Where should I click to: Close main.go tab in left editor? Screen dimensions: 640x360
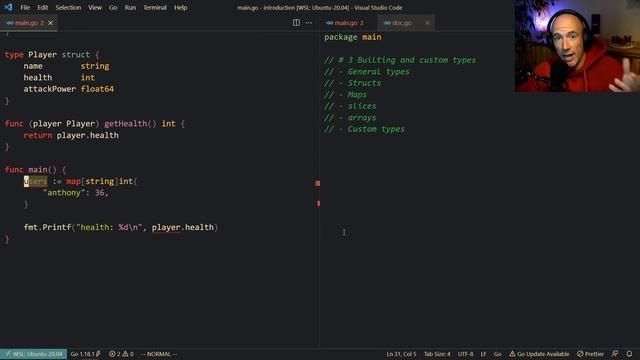pyautogui.click(x=51, y=23)
